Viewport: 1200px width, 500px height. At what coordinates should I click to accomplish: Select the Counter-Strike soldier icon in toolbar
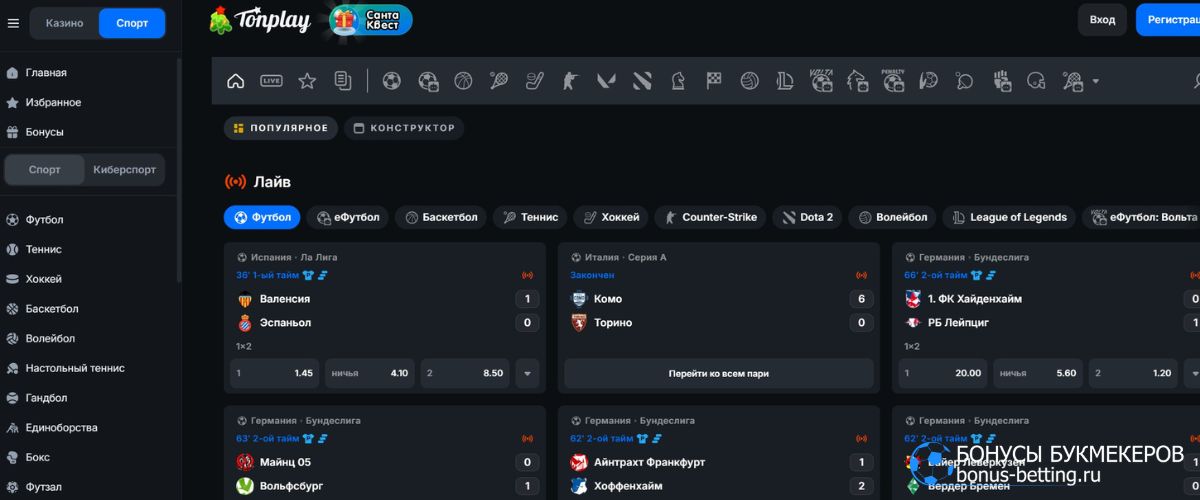[570, 81]
